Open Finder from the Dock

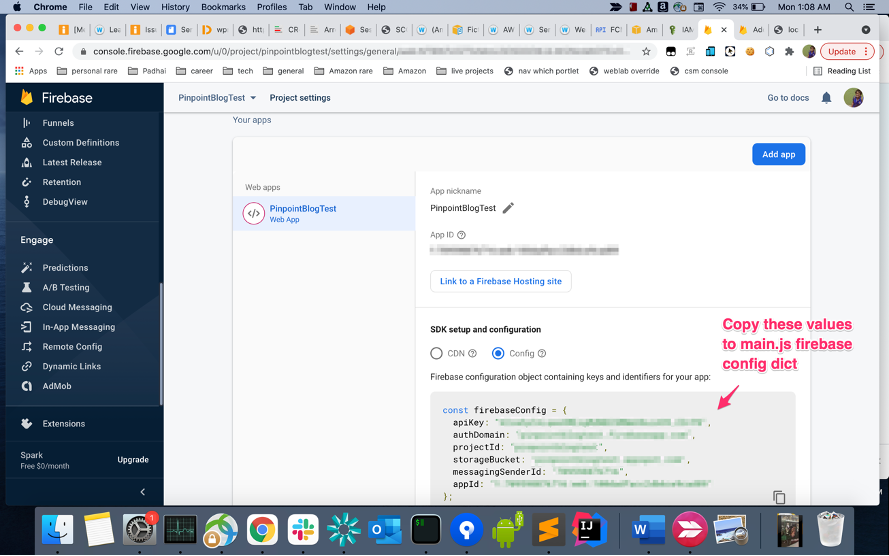coord(57,530)
